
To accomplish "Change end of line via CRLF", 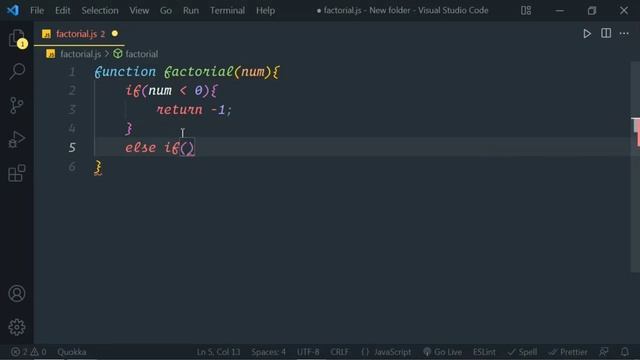I will [340, 352].
